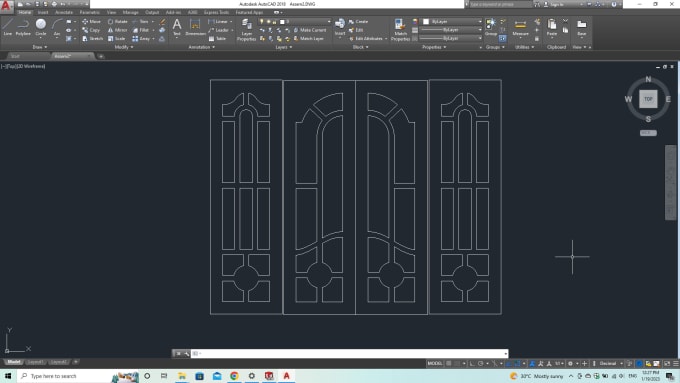Viewport: 680px width, 383px height.
Task: Select the Line drawing tool
Action: click(x=7, y=26)
